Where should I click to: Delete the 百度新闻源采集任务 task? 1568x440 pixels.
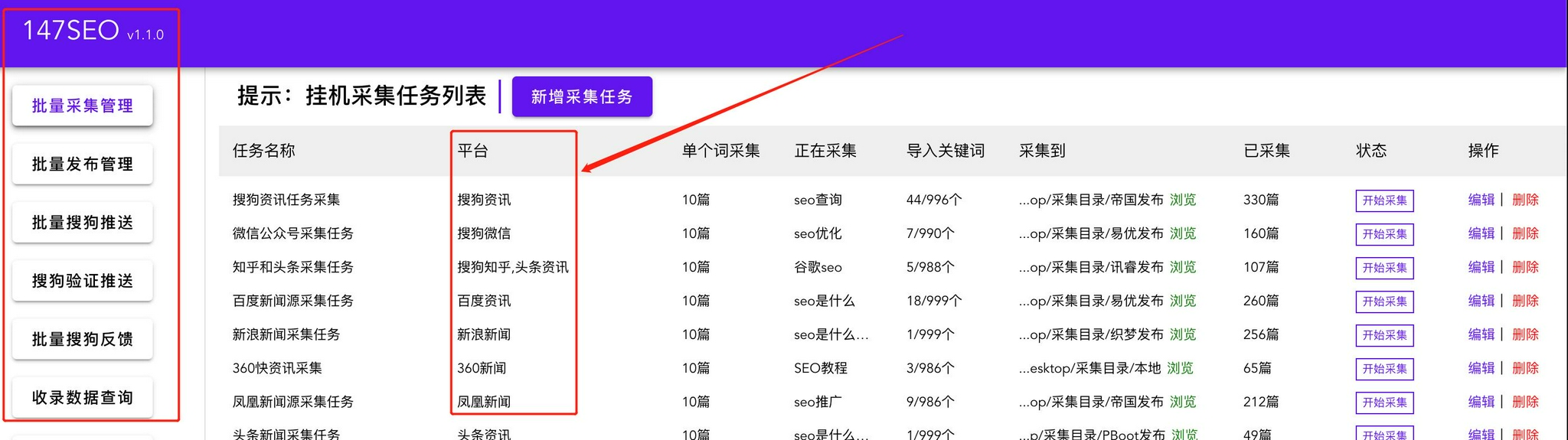pyautogui.click(x=1525, y=301)
